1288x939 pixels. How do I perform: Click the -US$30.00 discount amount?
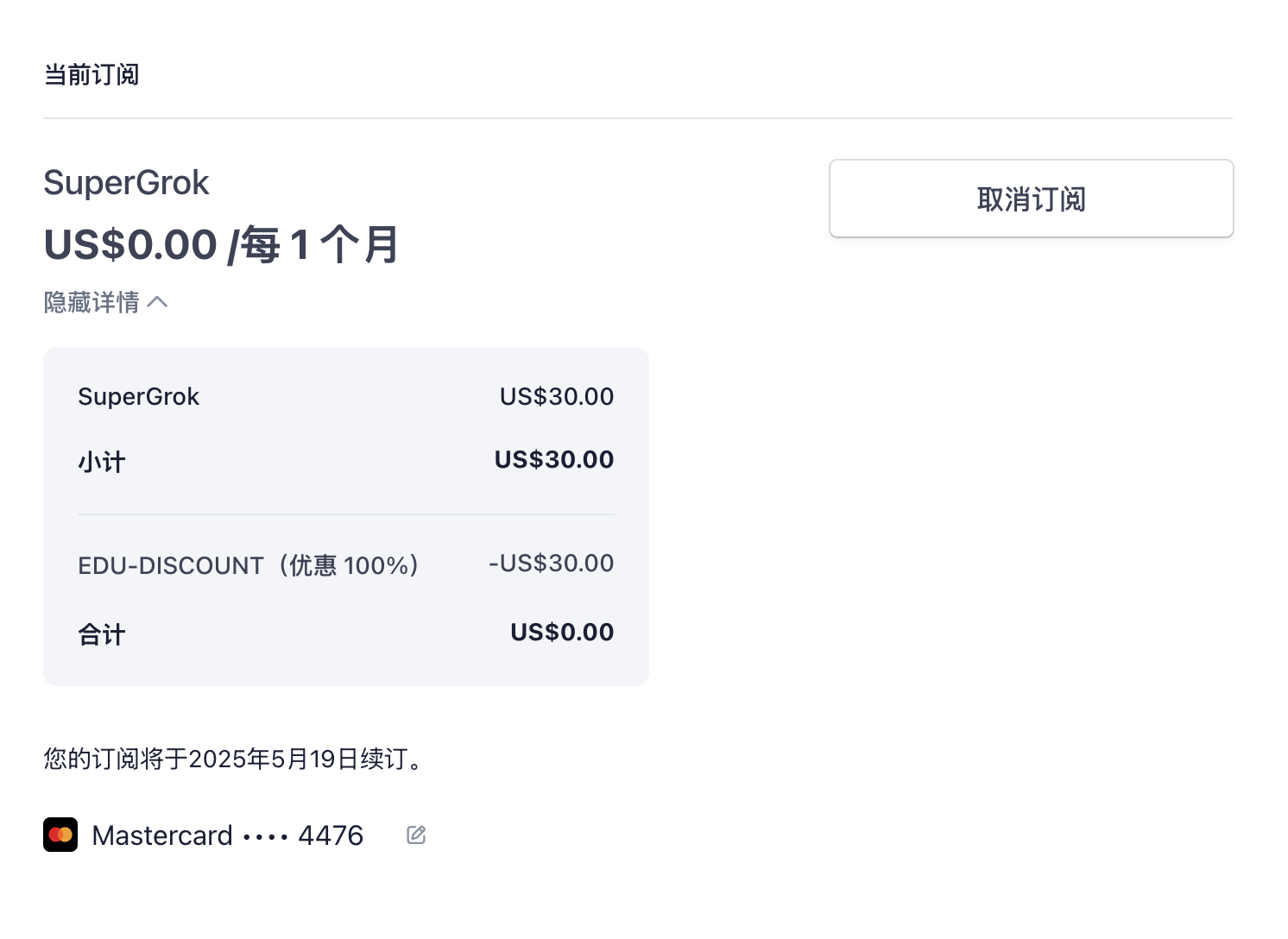552,563
